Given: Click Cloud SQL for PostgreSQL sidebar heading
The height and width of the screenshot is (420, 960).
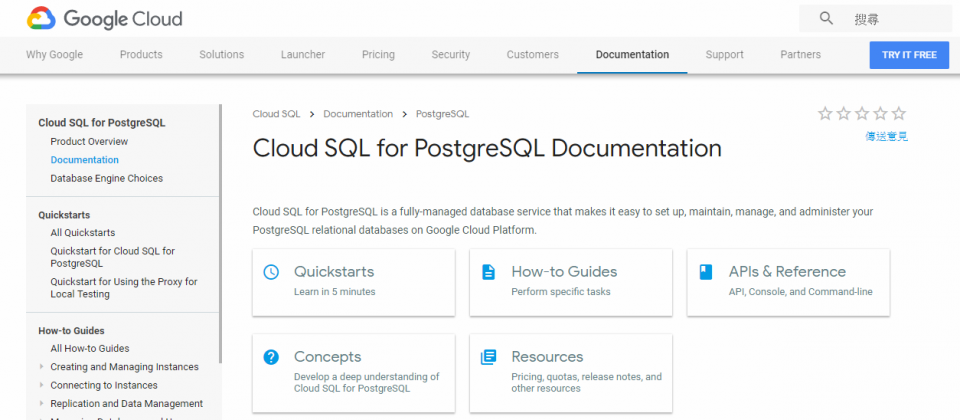Looking at the screenshot, I should [102, 123].
